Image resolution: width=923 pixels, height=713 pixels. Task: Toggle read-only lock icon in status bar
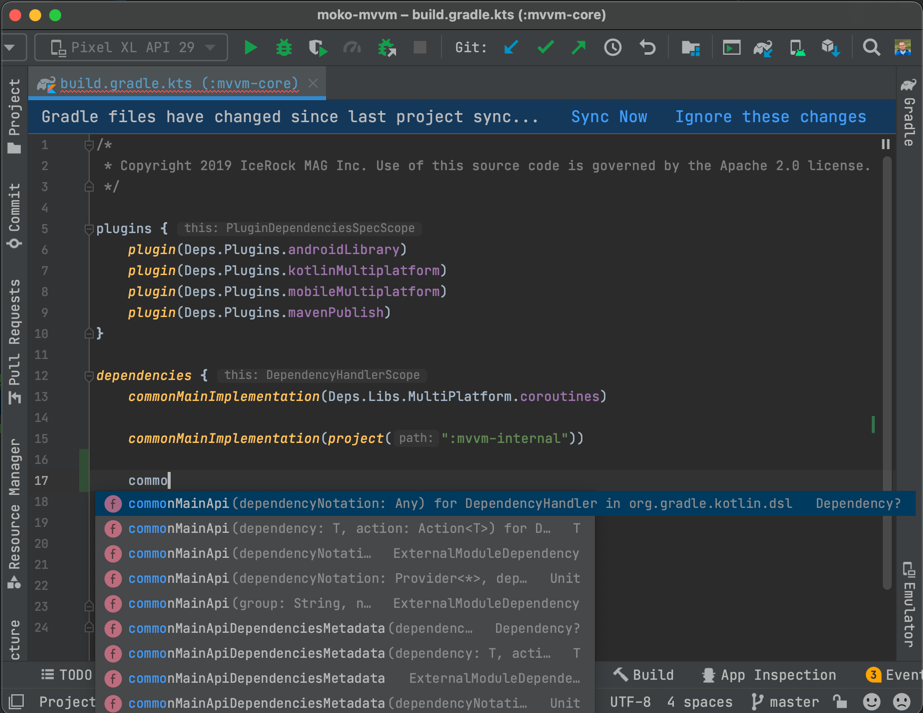pos(840,702)
